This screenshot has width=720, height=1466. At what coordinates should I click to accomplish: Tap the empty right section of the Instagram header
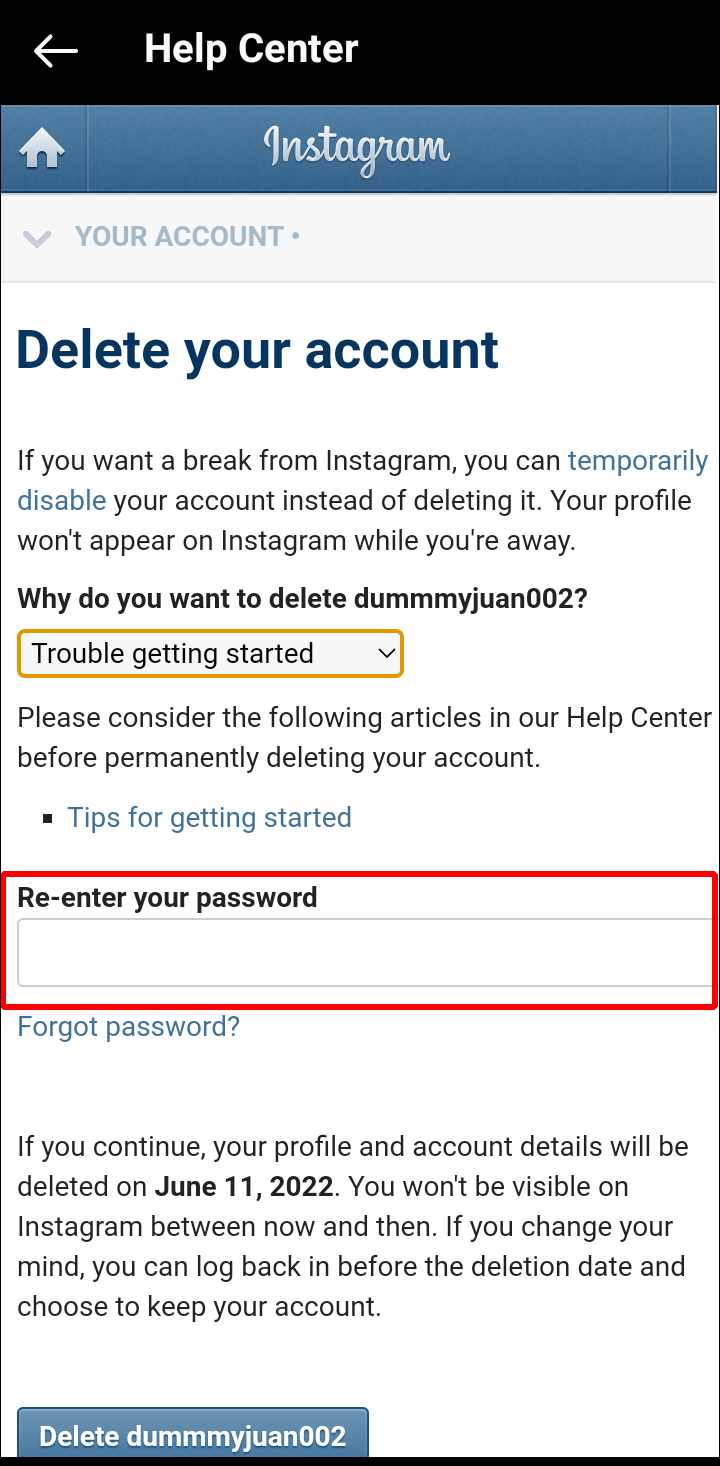click(694, 149)
